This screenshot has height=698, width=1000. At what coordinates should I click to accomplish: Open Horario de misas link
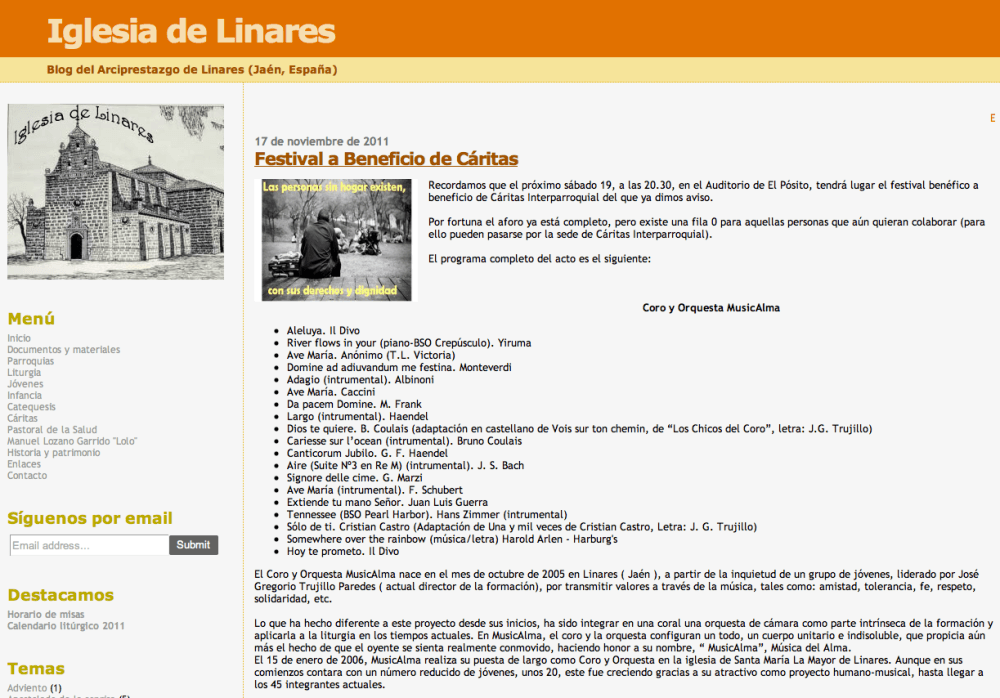(45, 614)
